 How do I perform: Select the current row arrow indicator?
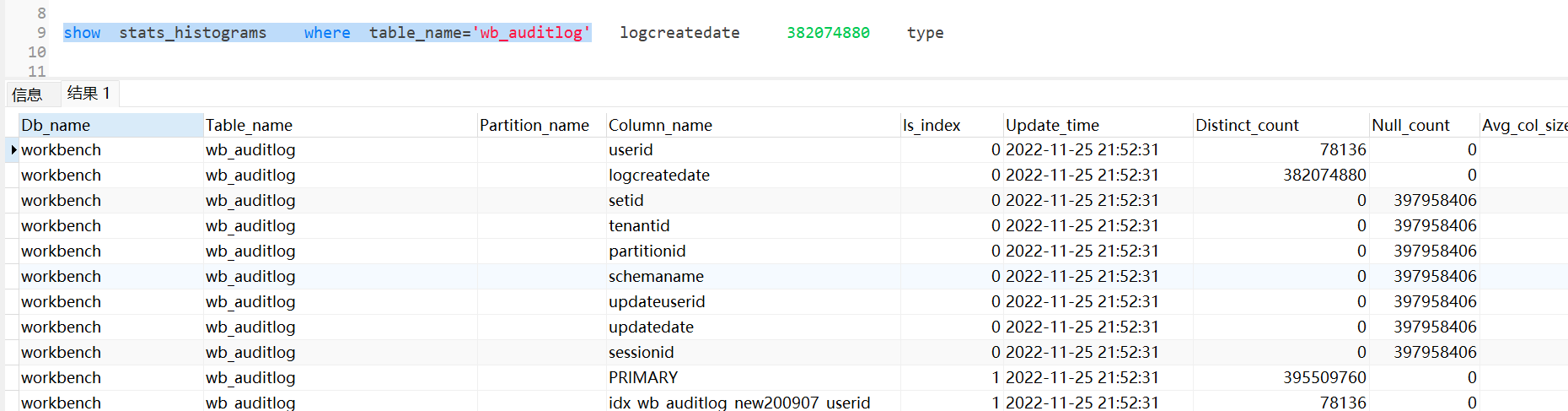(x=13, y=149)
